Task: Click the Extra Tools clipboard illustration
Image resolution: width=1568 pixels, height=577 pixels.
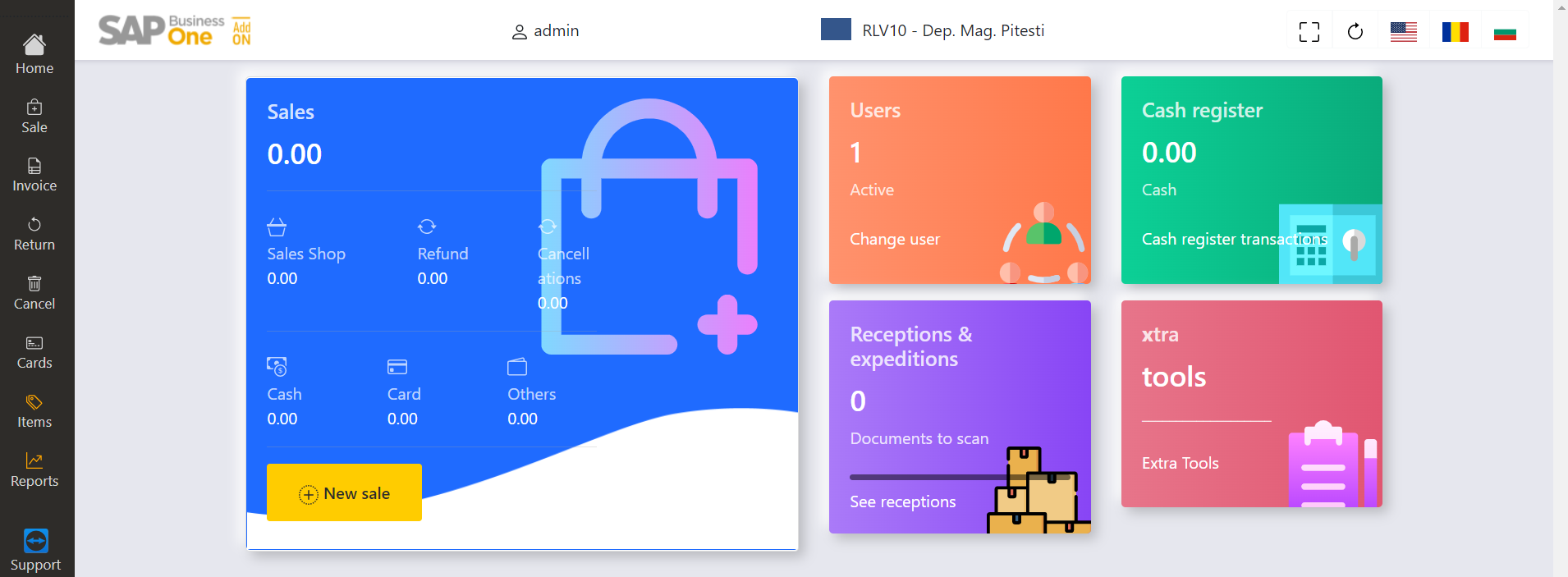Action: click(x=1333, y=463)
